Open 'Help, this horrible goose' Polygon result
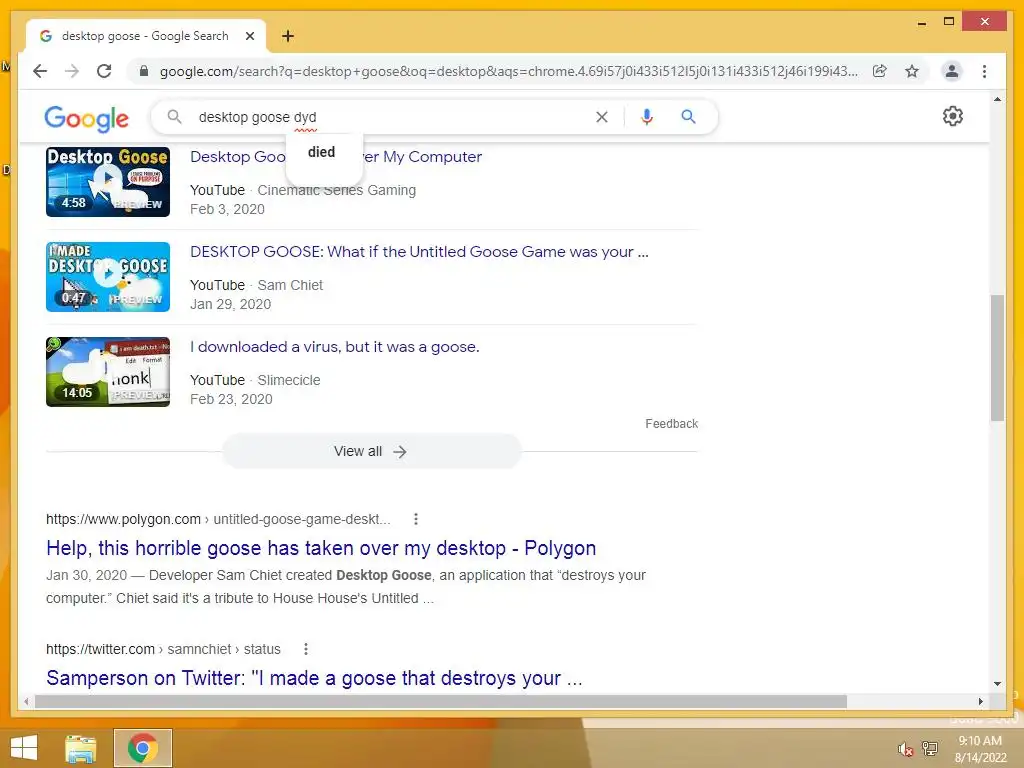This screenshot has width=1024, height=768. click(321, 548)
